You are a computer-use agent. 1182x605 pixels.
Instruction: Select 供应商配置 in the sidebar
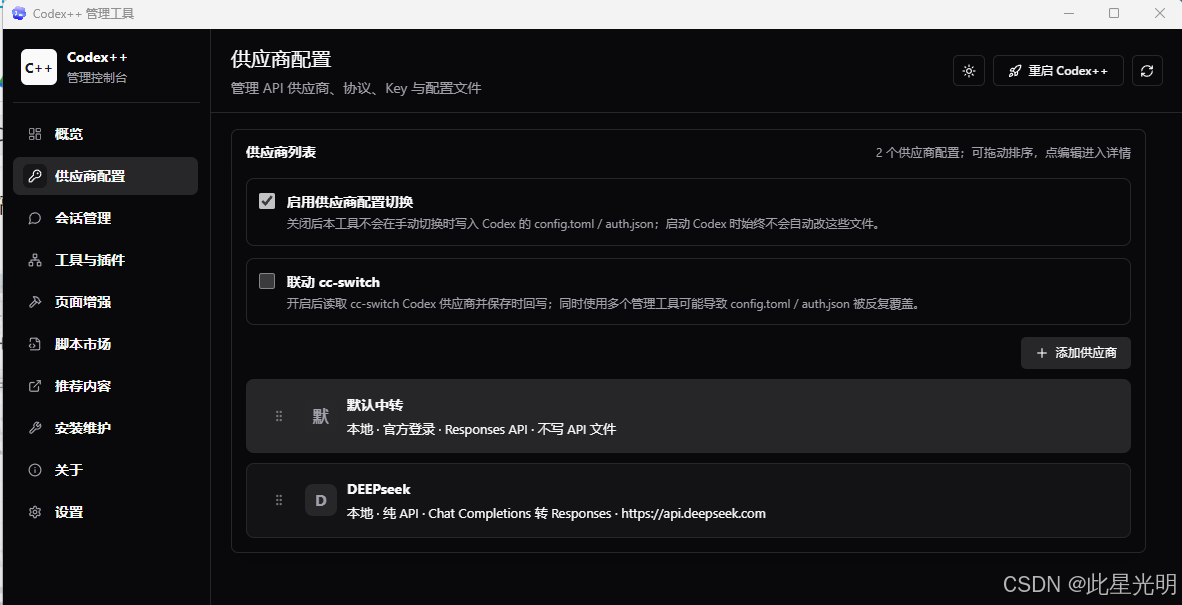pyautogui.click(x=106, y=176)
